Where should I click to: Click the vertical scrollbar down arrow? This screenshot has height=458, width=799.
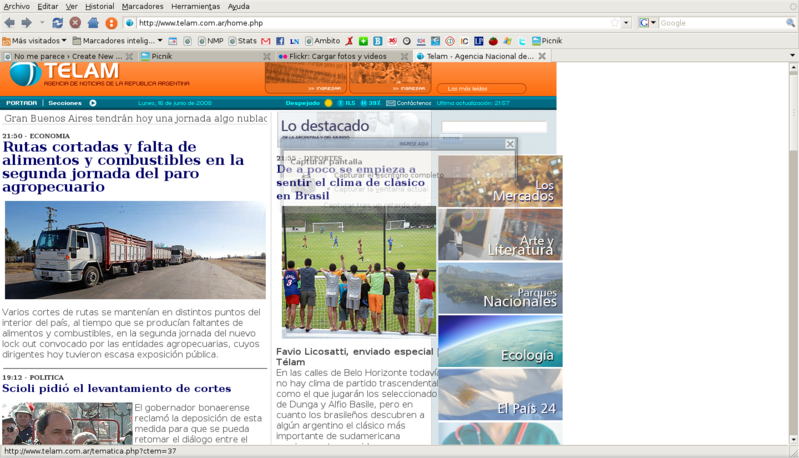793,440
